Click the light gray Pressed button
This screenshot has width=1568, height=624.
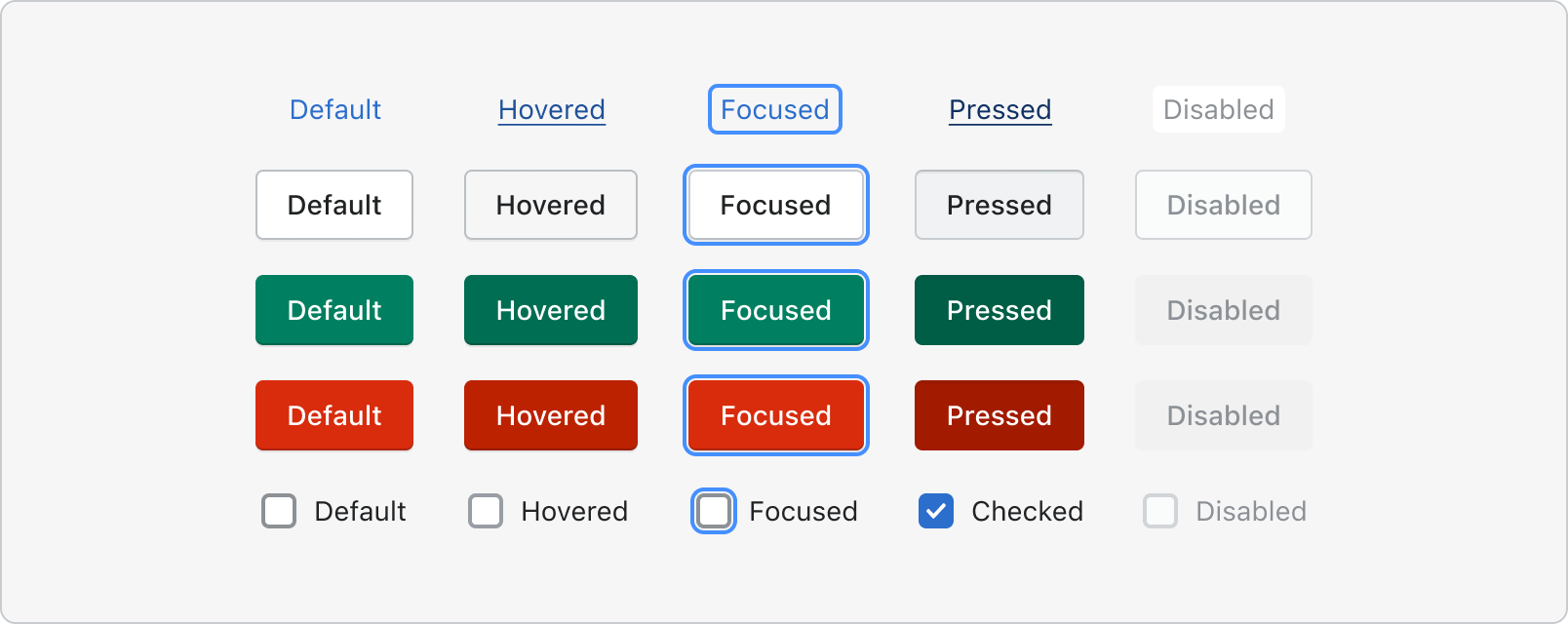(x=1000, y=205)
